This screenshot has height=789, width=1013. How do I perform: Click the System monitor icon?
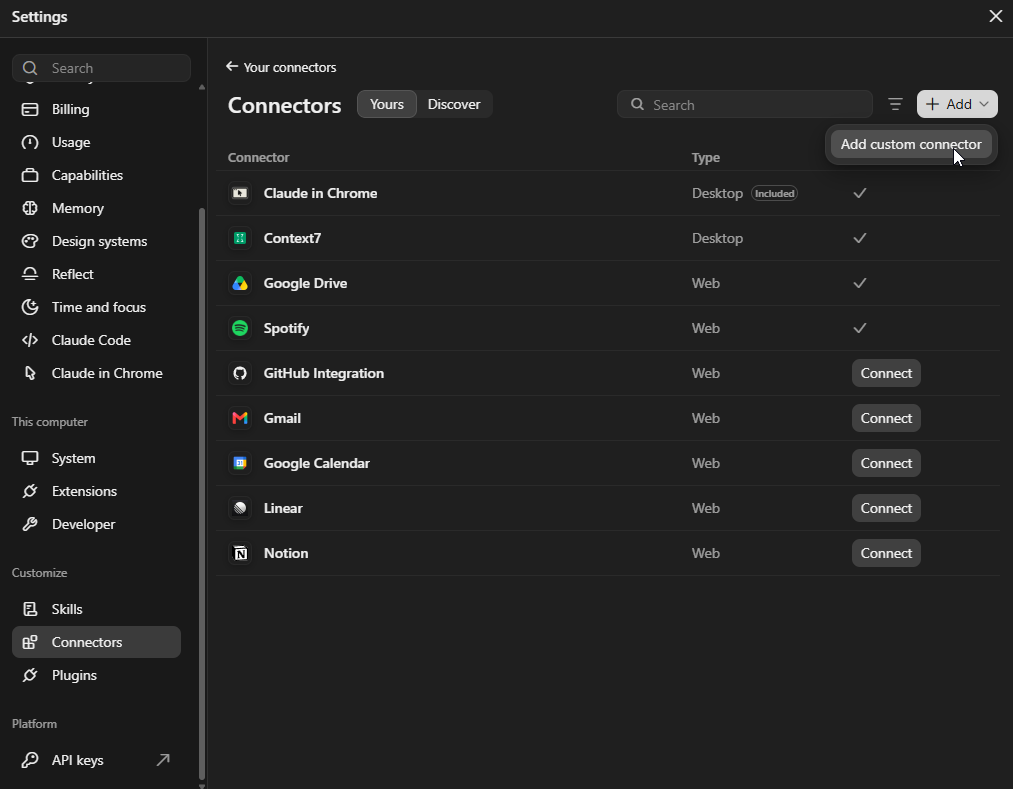tap(30, 458)
